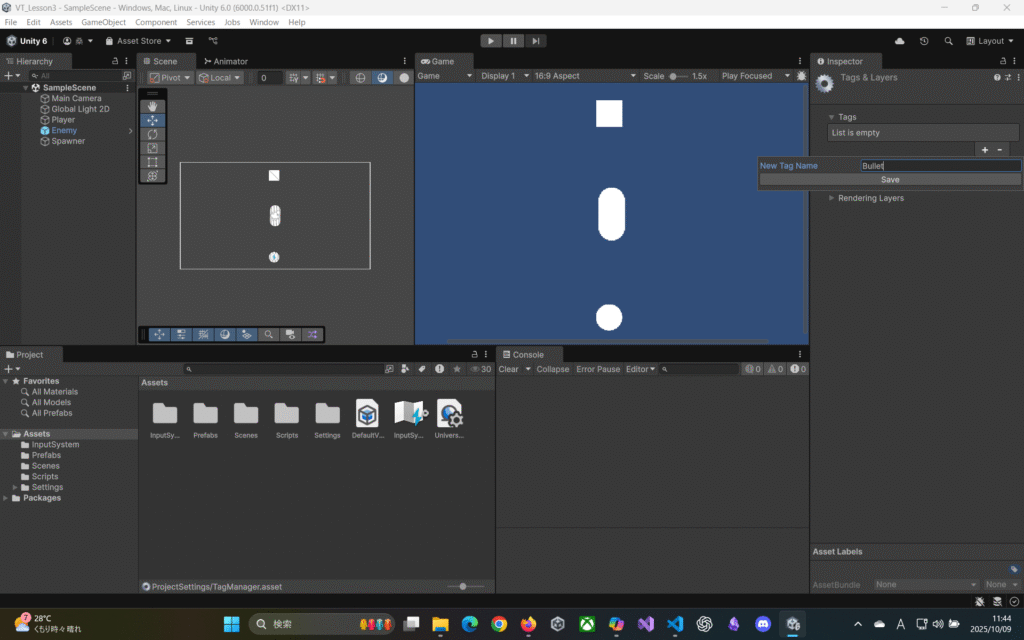Click the plus button to add tag
Image resolution: width=1024 pixels, height=640 pixels.
tap(984, 149)
